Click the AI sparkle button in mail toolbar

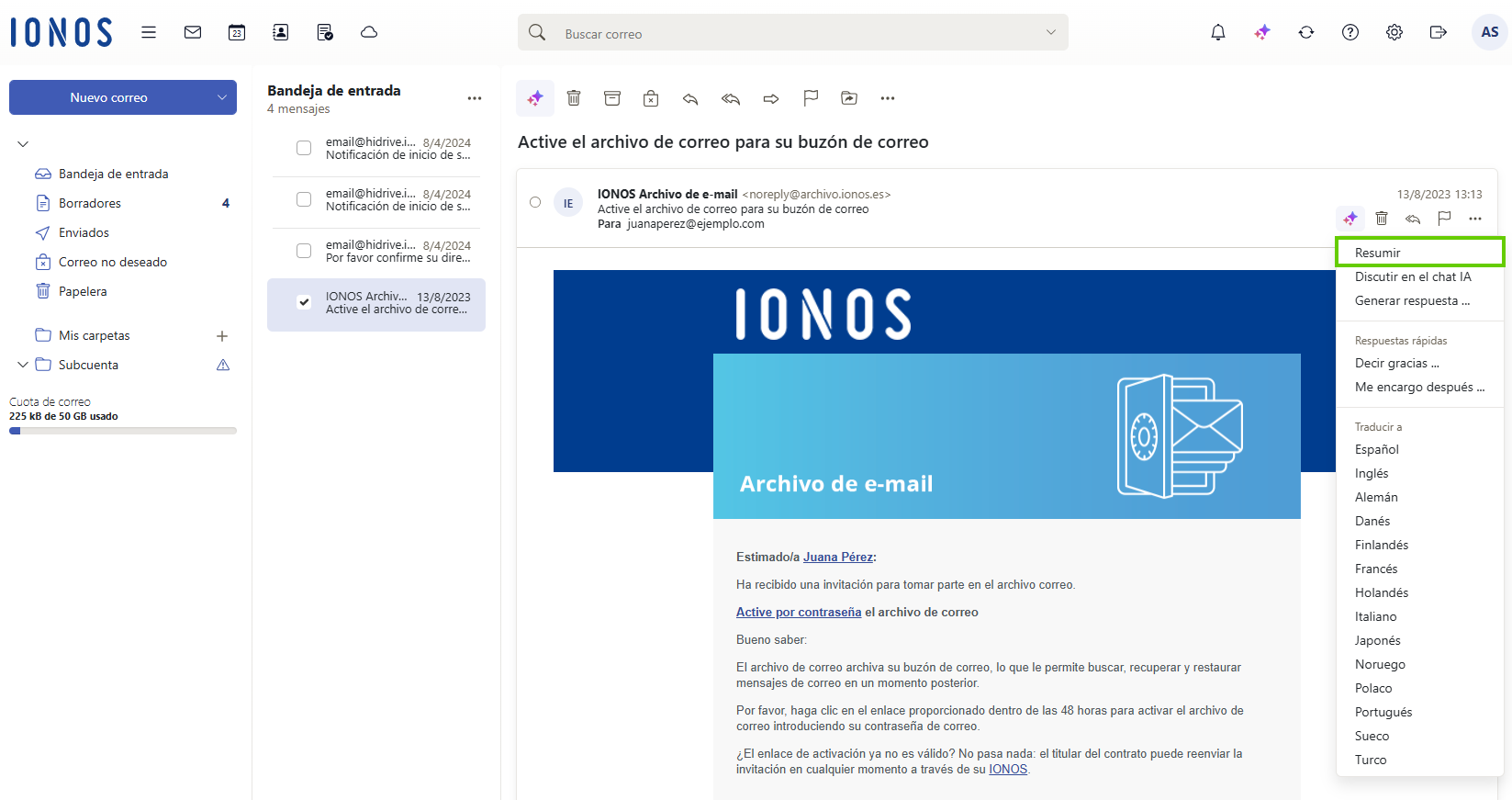(535, 98)
